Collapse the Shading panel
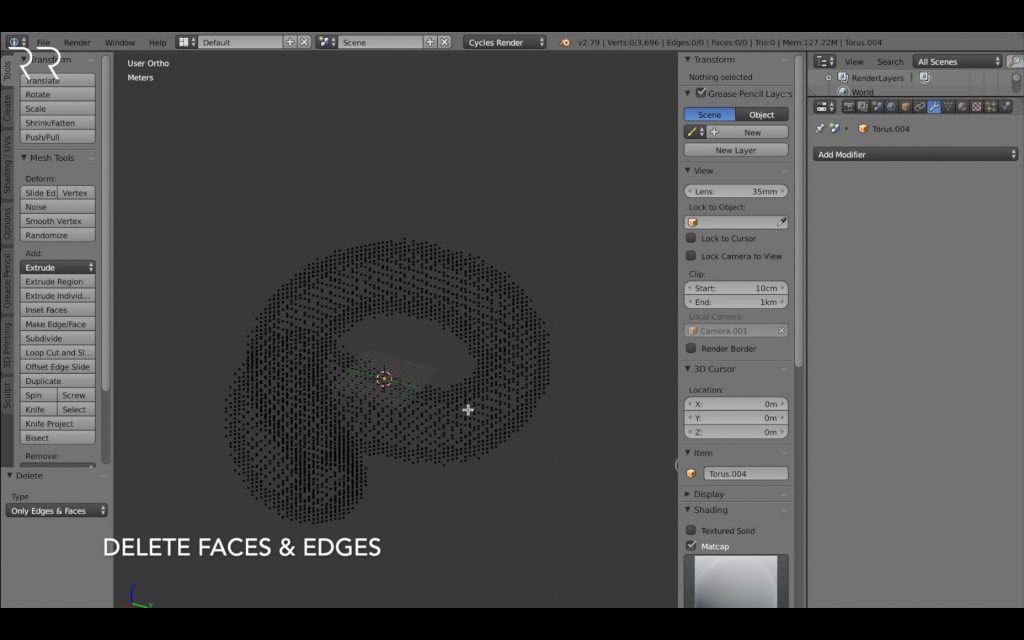The height and width of the screenshot is (640, 1024). pos(687,510)
